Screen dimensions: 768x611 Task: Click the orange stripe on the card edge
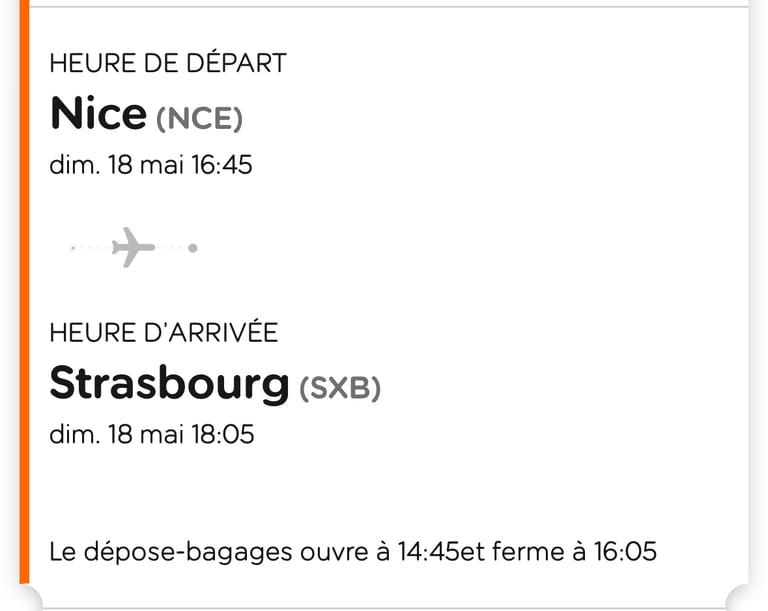(24, 292)
